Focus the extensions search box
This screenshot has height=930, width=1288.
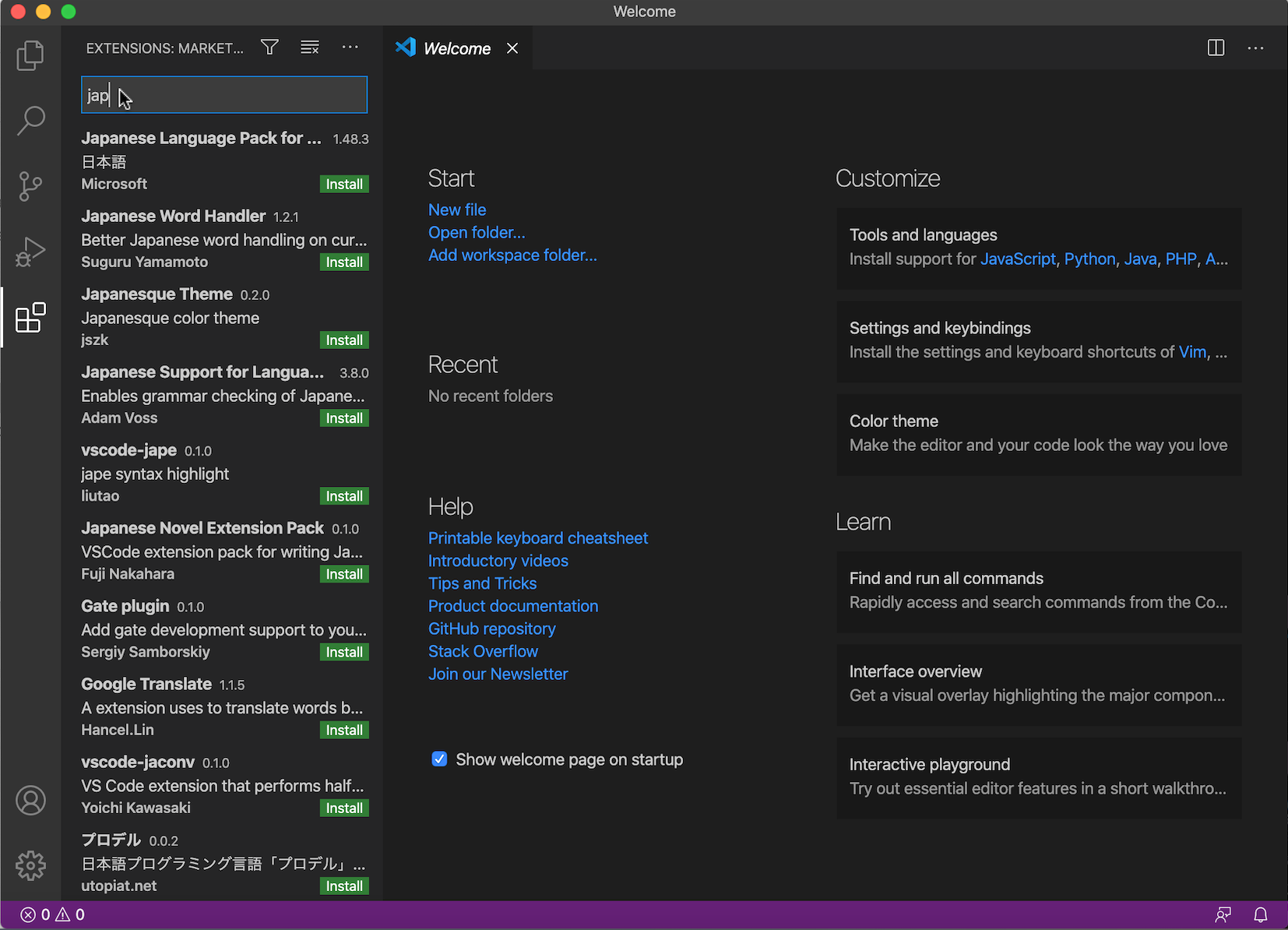[224, 95]
